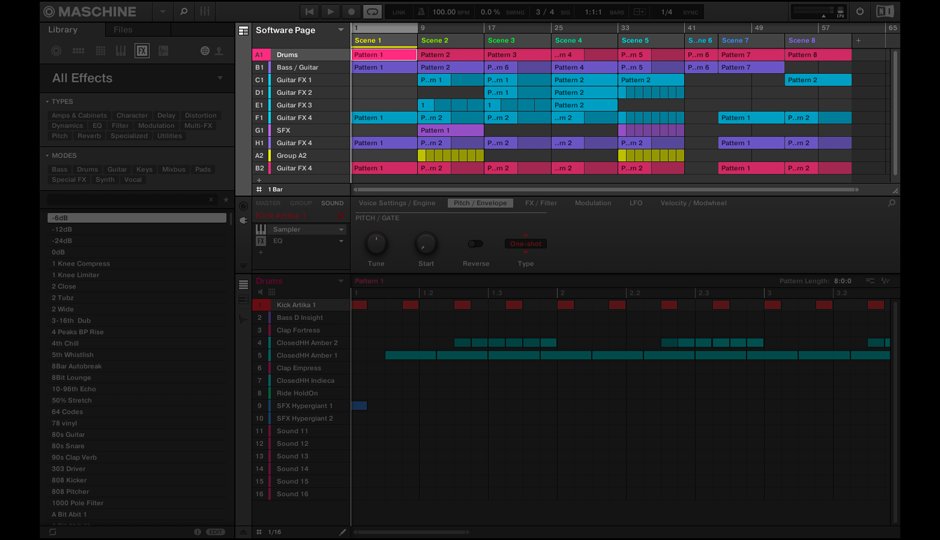Image resolution: width=940 pixels, height=540 pixels.
Task: Toggle the Link button in header
Action: (x=400, y=11)
